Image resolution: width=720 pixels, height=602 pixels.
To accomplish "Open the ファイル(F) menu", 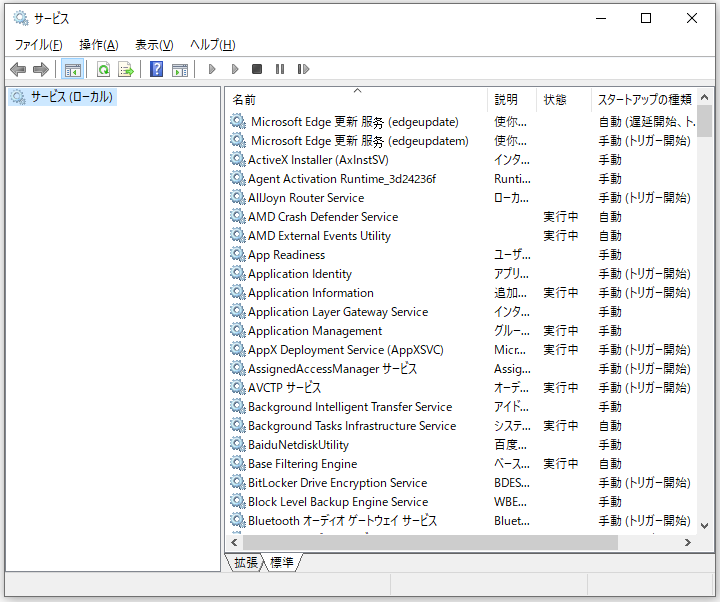I will 39,45.
